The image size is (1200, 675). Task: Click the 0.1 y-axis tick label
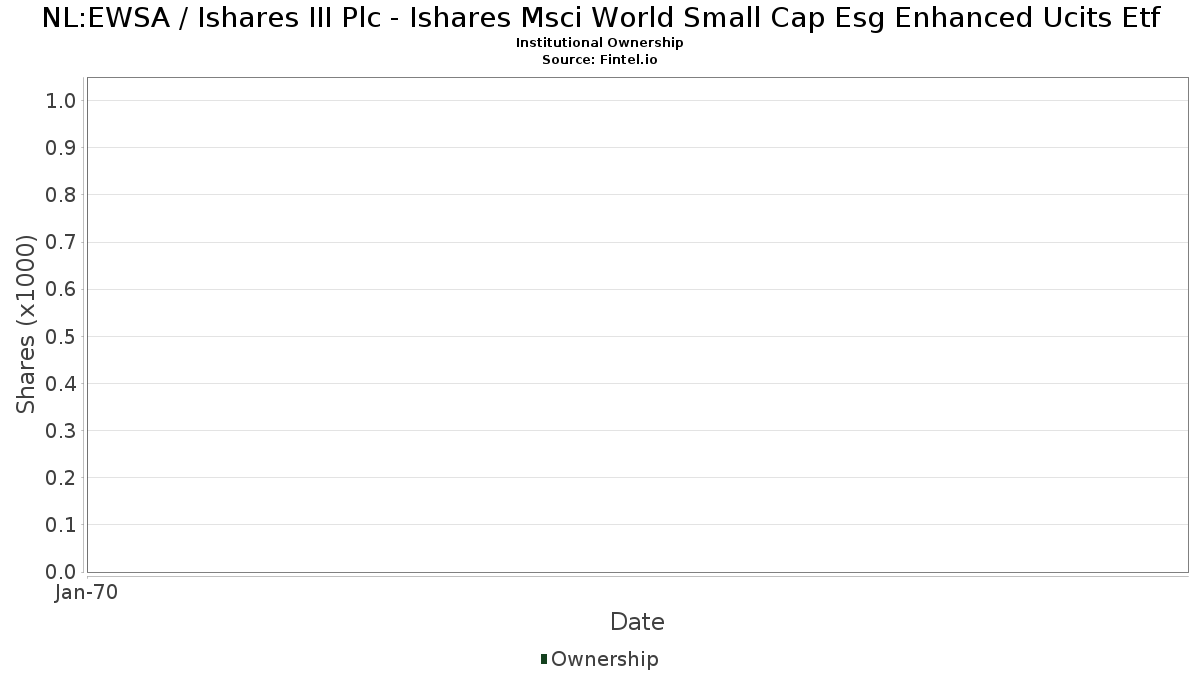point(61,525)
